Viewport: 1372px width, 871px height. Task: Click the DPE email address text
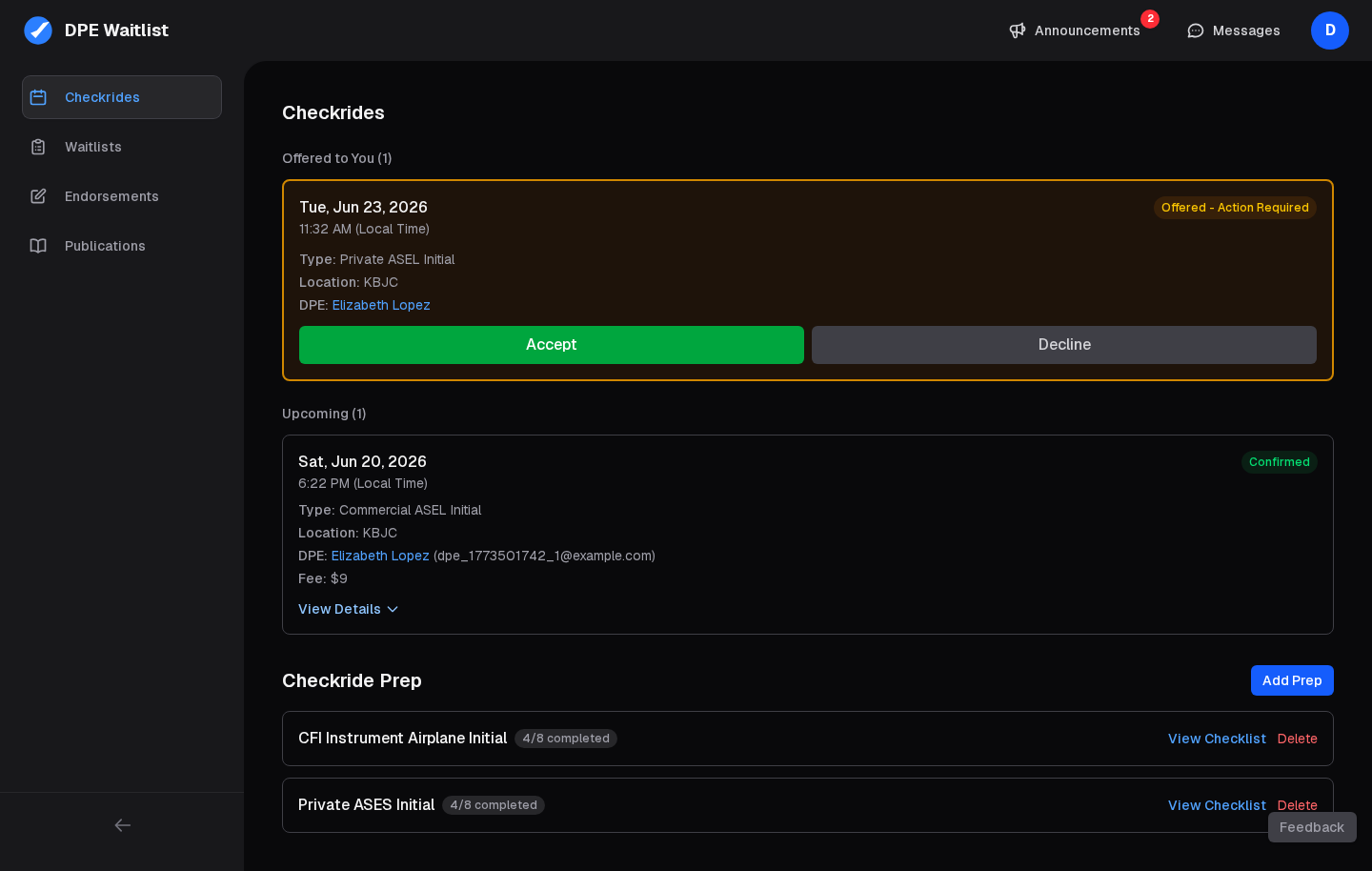tap(545, 556)
